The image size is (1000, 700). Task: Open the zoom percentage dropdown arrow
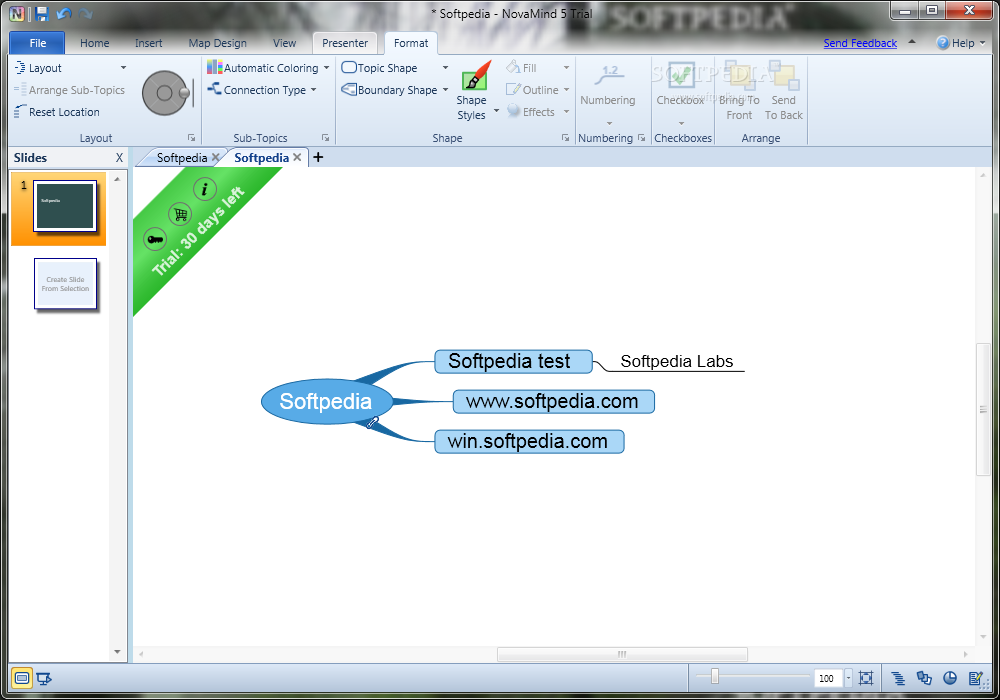[x=848, y=678]
